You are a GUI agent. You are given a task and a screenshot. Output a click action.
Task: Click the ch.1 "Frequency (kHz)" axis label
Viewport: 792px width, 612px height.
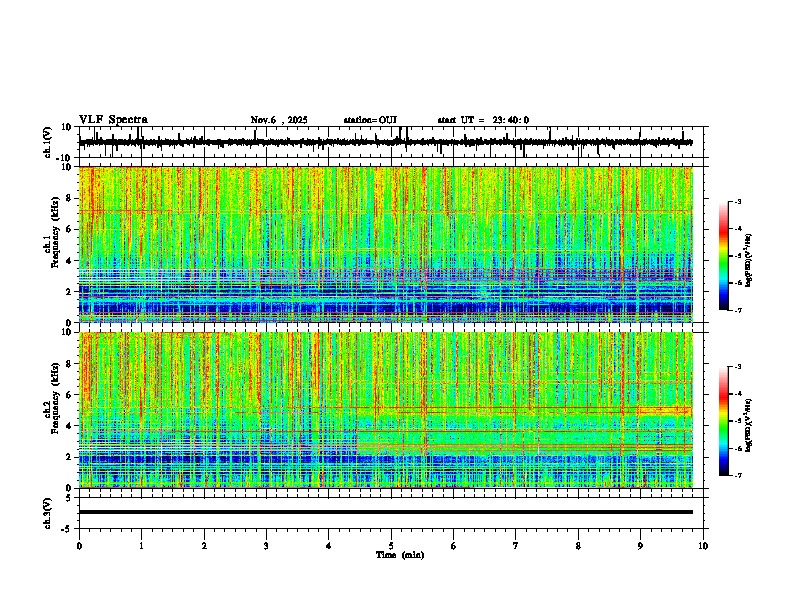tap(54, 233)
